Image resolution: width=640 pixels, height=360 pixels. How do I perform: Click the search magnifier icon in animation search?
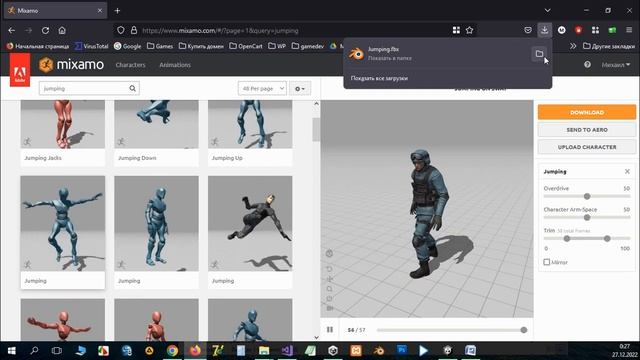(132, 88)
